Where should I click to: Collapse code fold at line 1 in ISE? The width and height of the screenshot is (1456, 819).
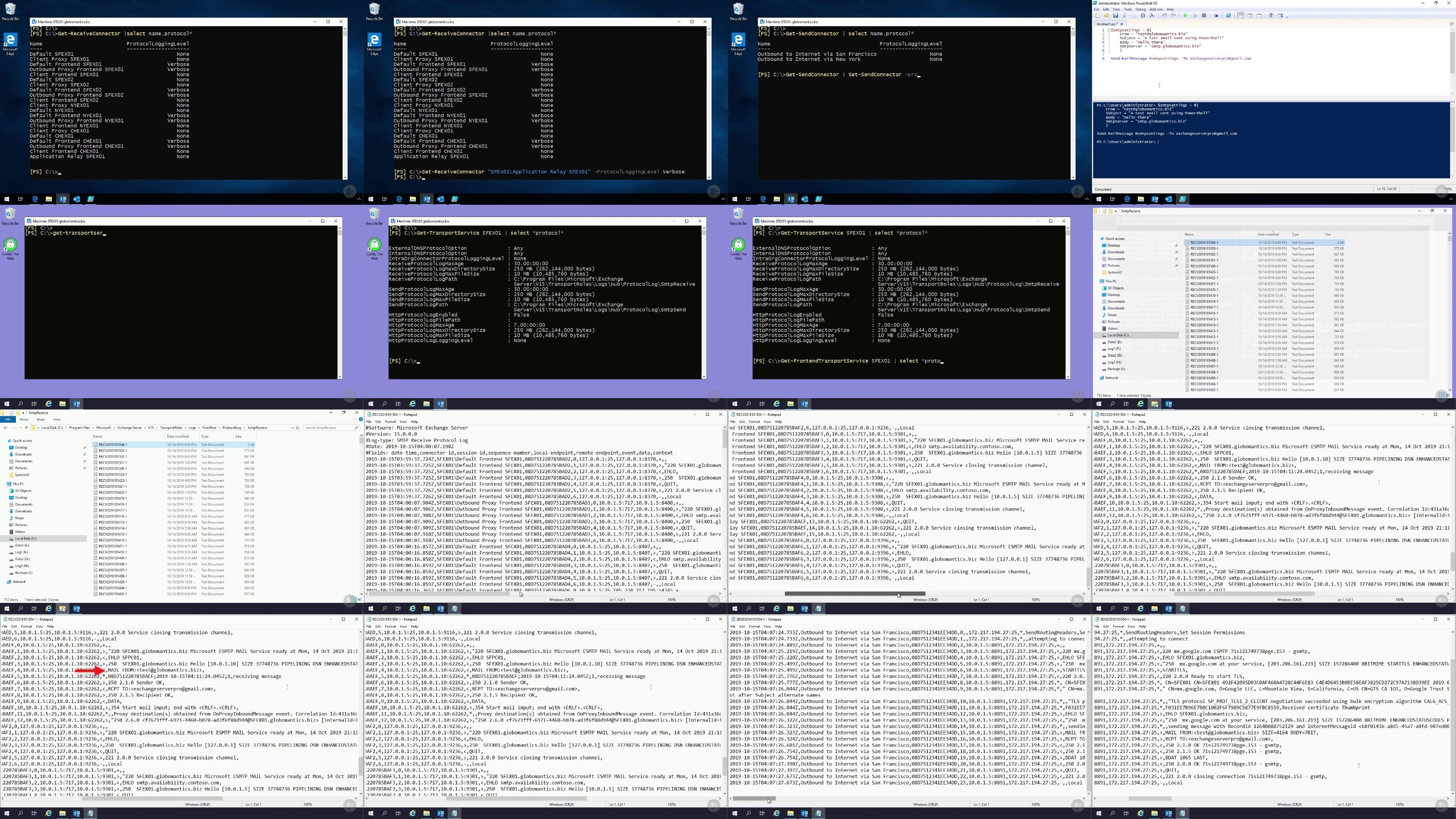(1109, 30)
